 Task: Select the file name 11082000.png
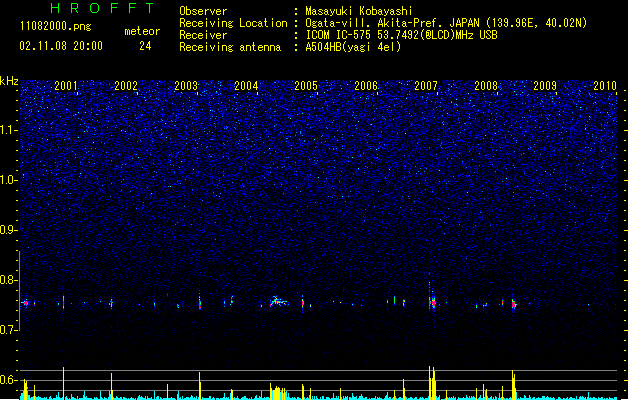55,26
